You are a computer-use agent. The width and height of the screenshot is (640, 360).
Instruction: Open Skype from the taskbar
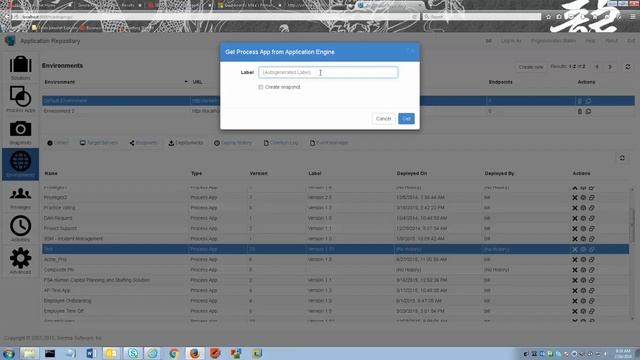132,353
